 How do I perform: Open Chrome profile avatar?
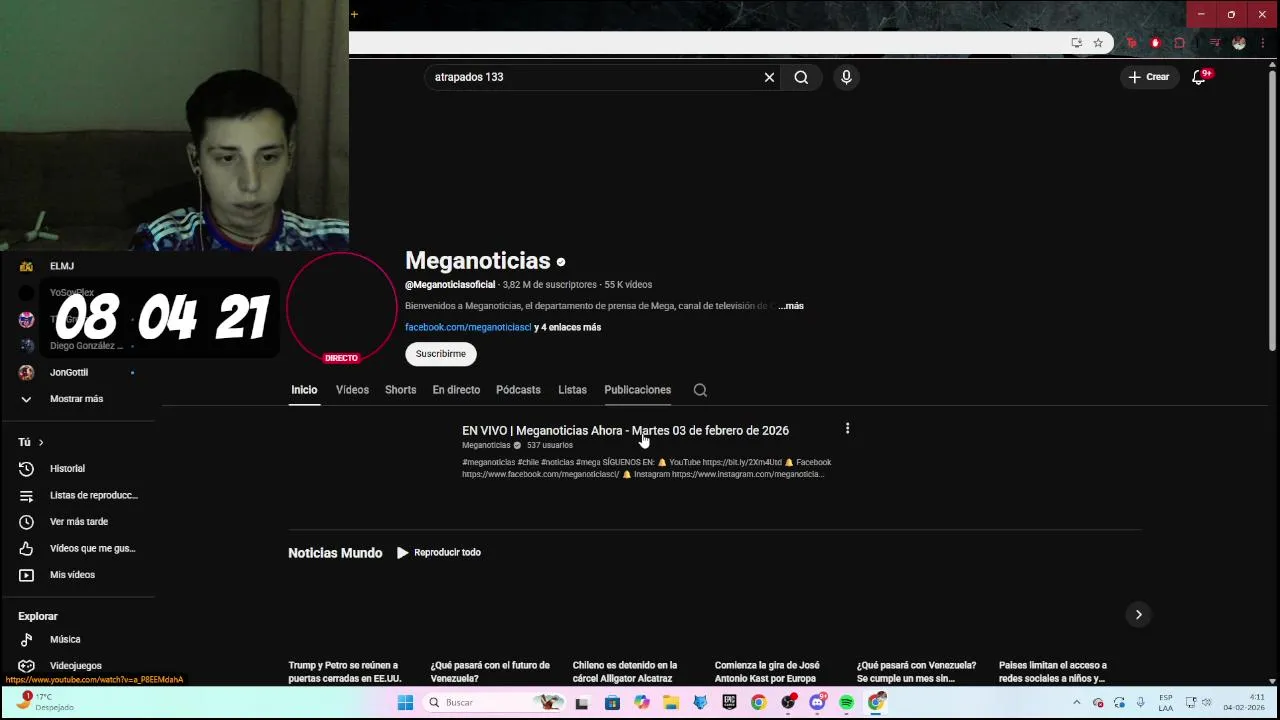click(1239, 43)
